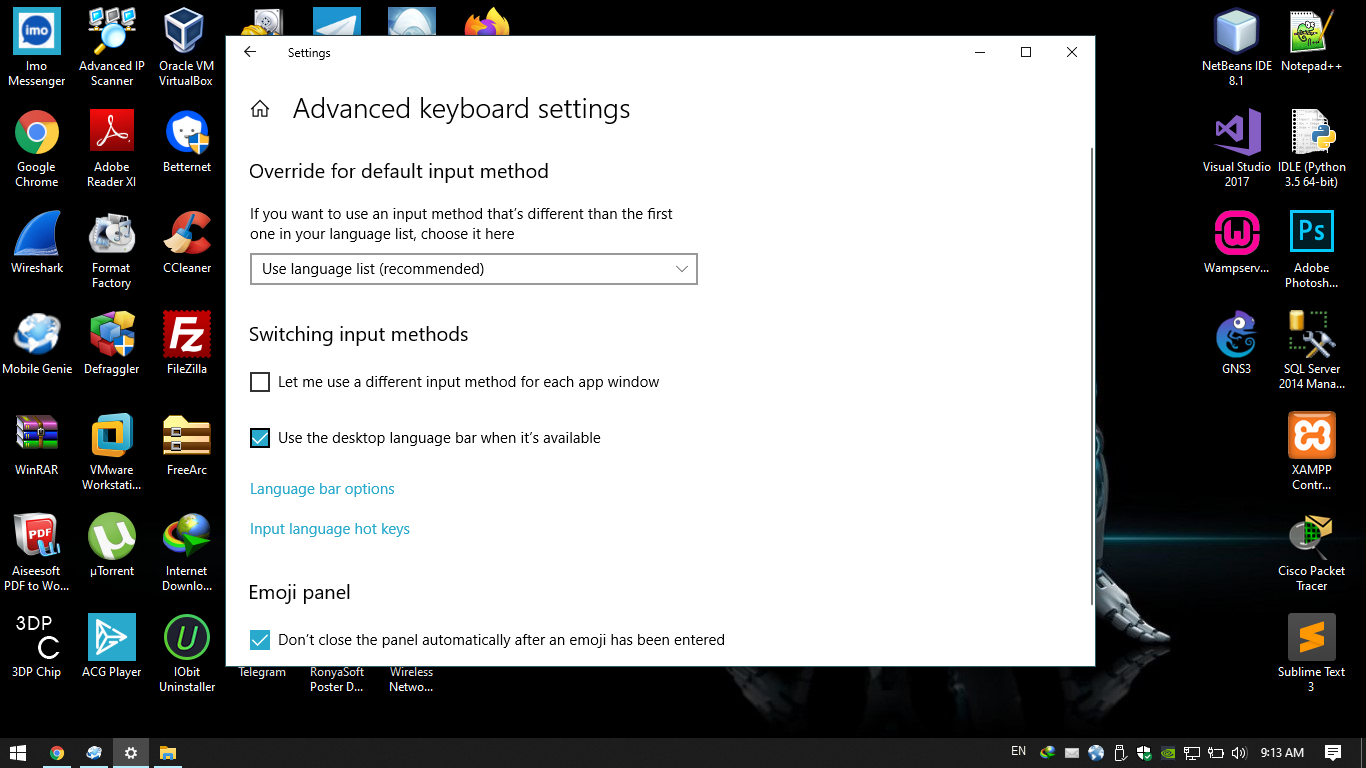
Task: Open the EN language indicator menu
Action: pos(1018,751)
